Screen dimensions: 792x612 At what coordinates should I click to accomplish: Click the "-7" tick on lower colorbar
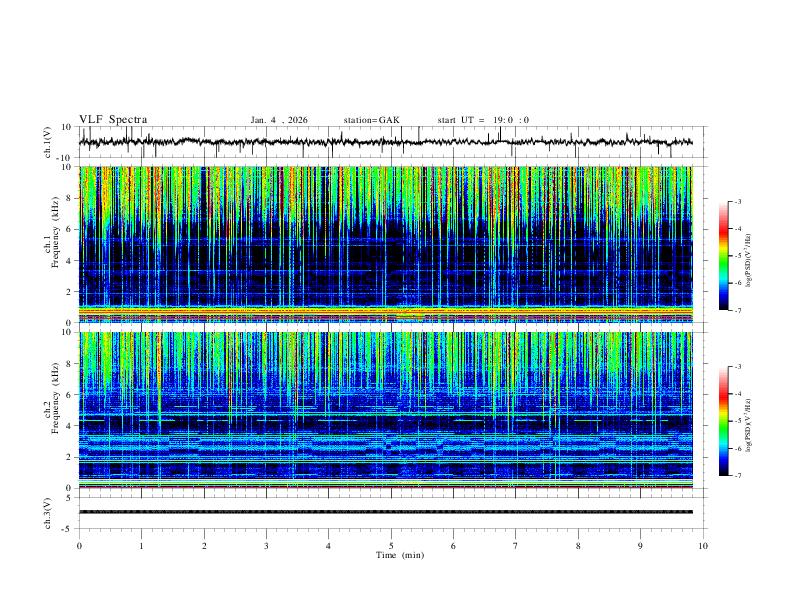point(737,476)
